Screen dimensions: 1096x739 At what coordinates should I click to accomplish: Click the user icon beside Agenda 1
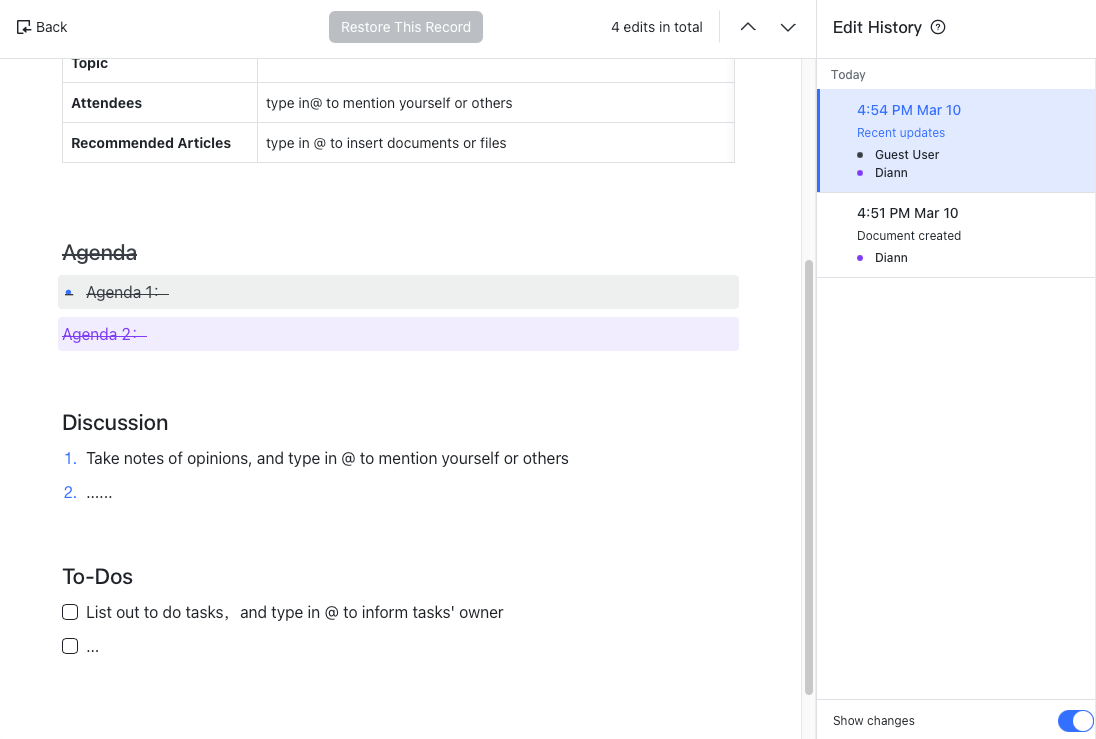(69, 293)
